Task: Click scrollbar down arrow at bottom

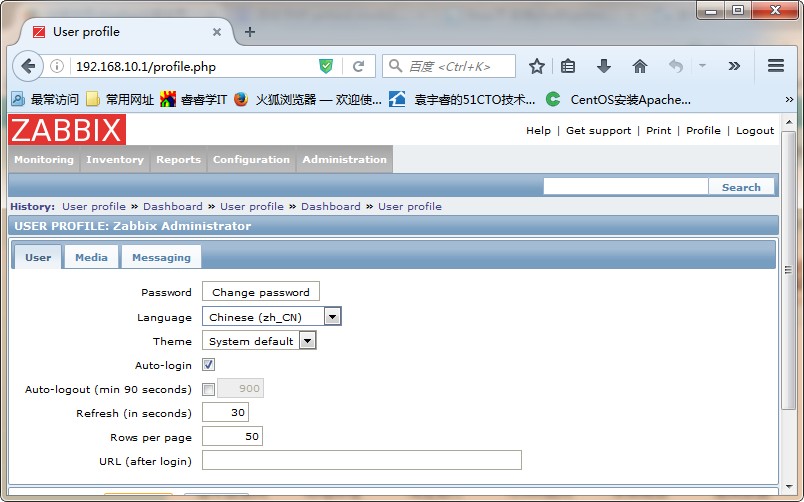Action: (x=789, y=486)
